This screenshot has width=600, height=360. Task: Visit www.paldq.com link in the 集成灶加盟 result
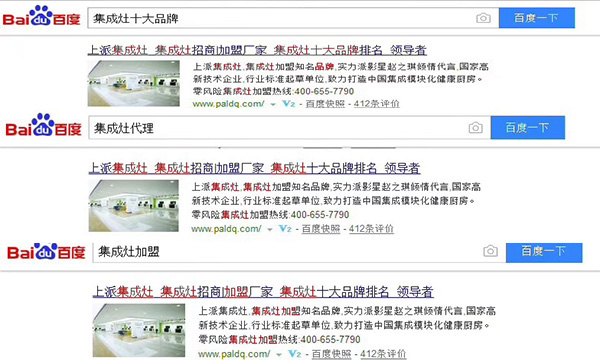234,354
